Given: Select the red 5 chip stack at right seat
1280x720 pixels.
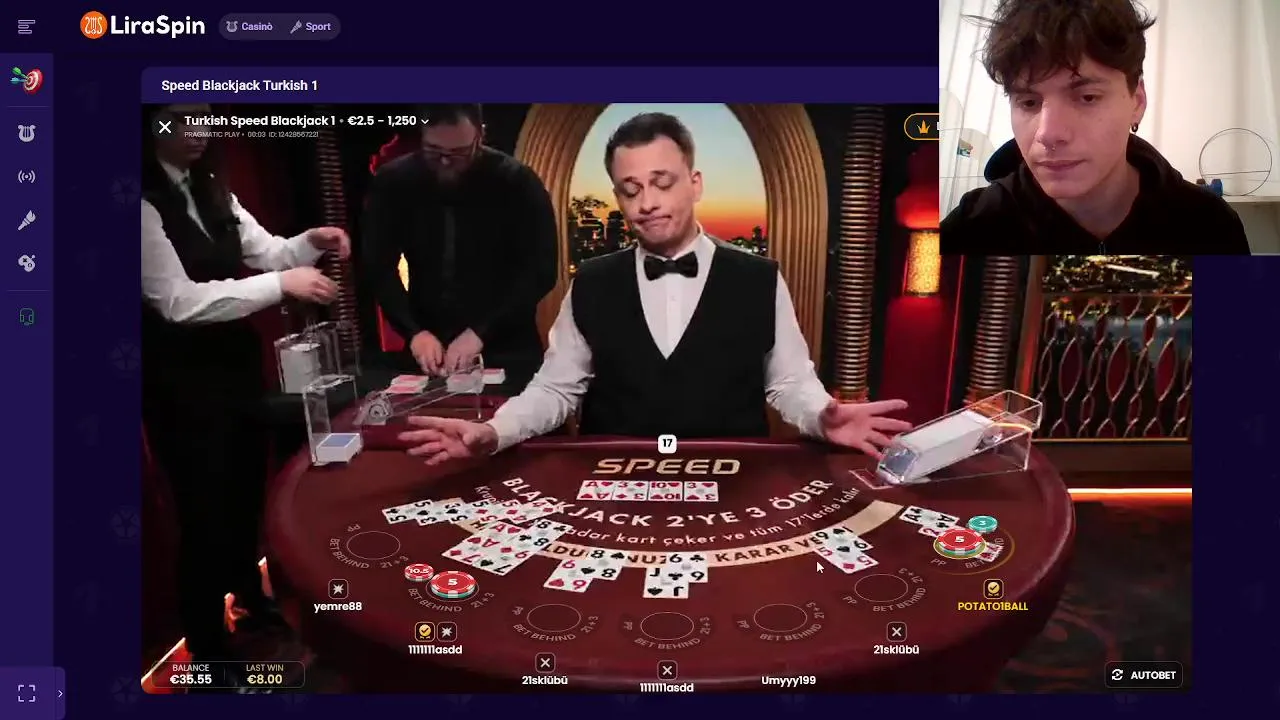Looking at the screenshot, I should [959, 542].
